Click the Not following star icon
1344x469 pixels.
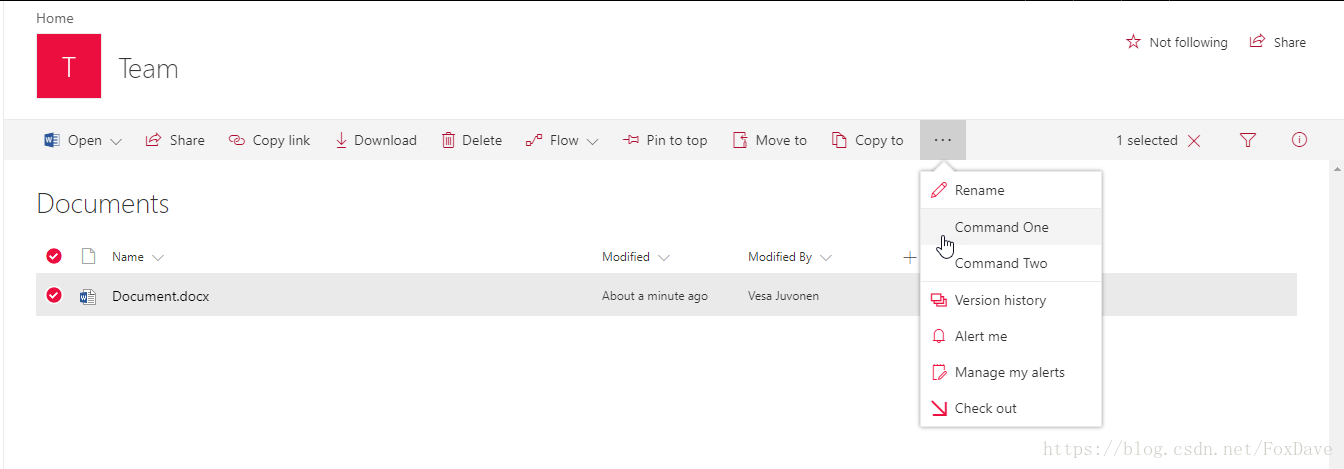click(x=1133, y=42)
